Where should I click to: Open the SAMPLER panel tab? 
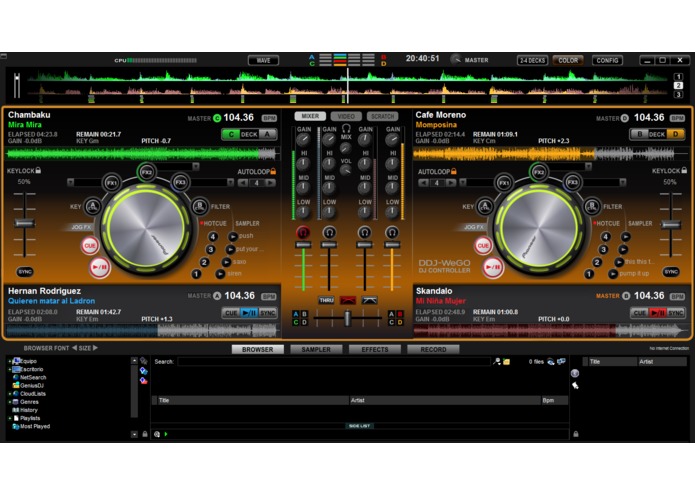click(316, 350)
